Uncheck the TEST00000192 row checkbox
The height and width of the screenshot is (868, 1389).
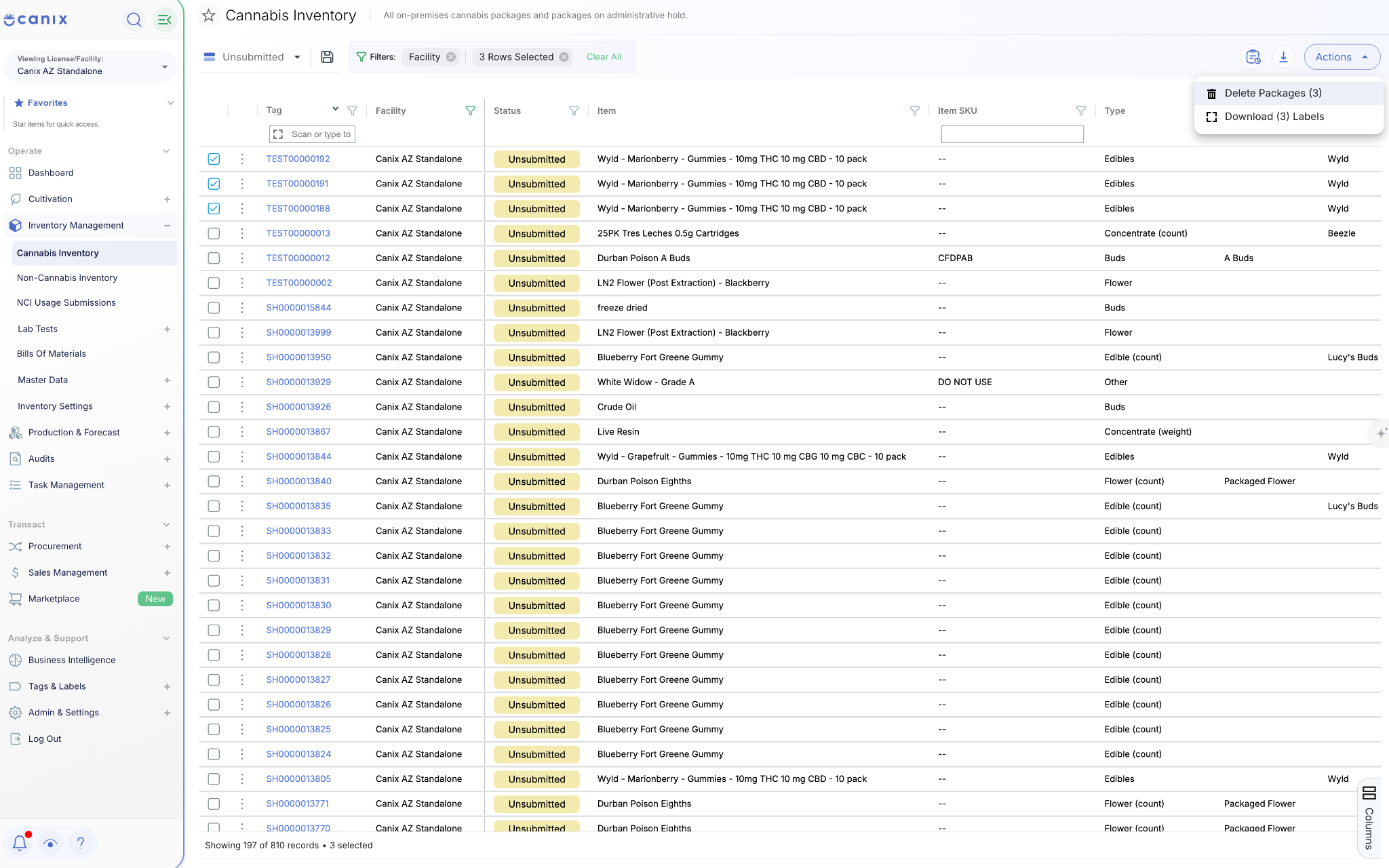214,159
